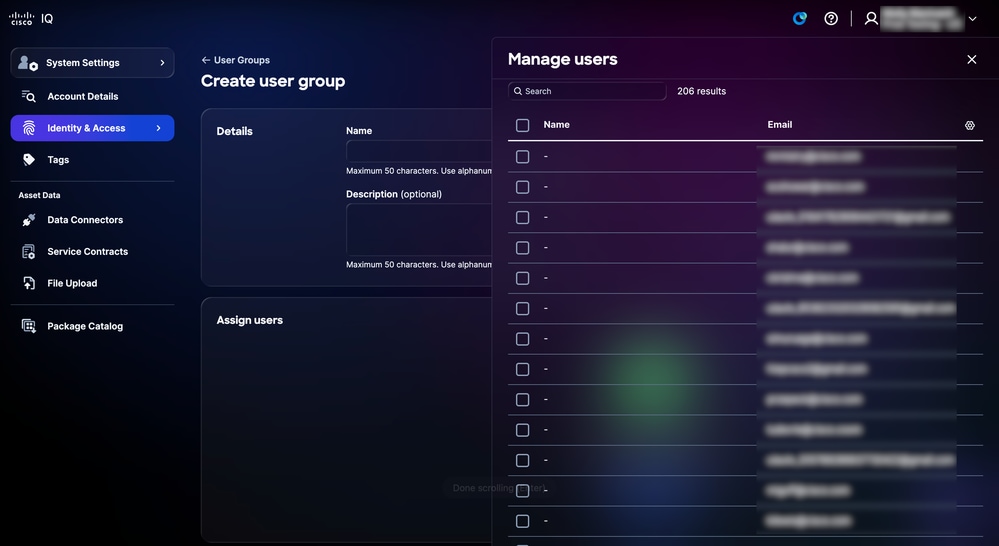The width and height of the screenshot is (999, 546).
Task: Open the help question mark icon
Action: click(831, 18)
